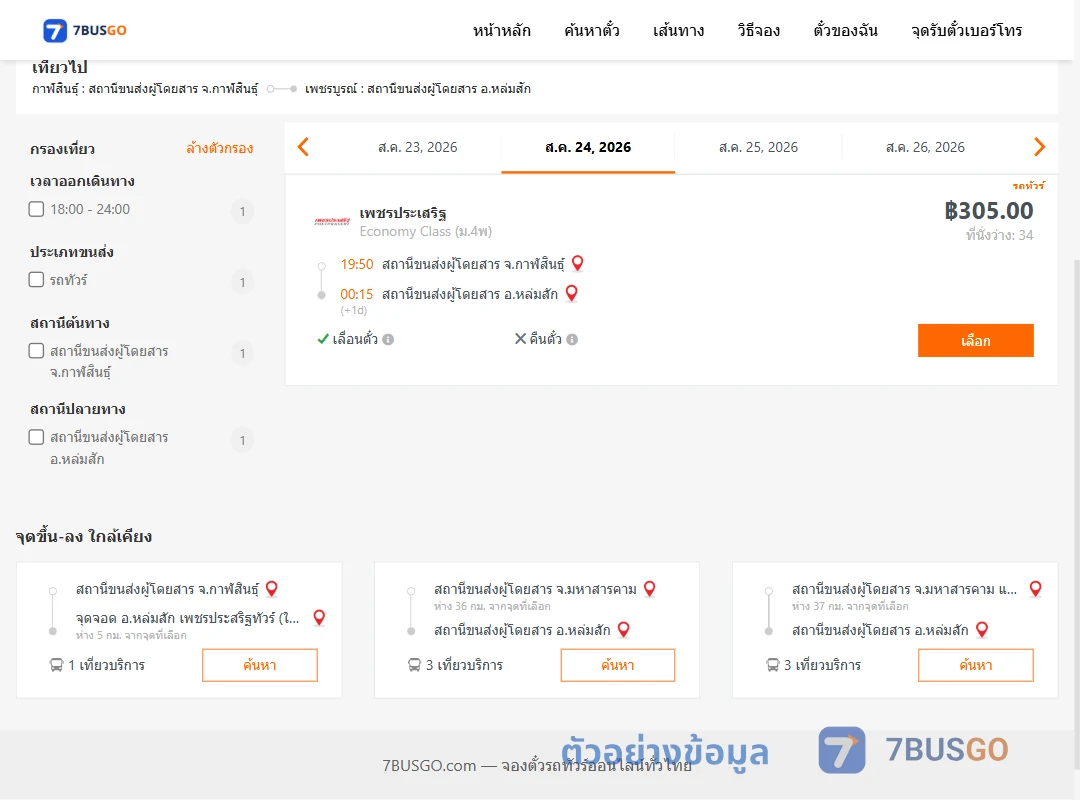The height and width of the screenshot is (800, 1080).
Task: Click orange เลือก button for ฿305 trip
Action: click(975, 340)
